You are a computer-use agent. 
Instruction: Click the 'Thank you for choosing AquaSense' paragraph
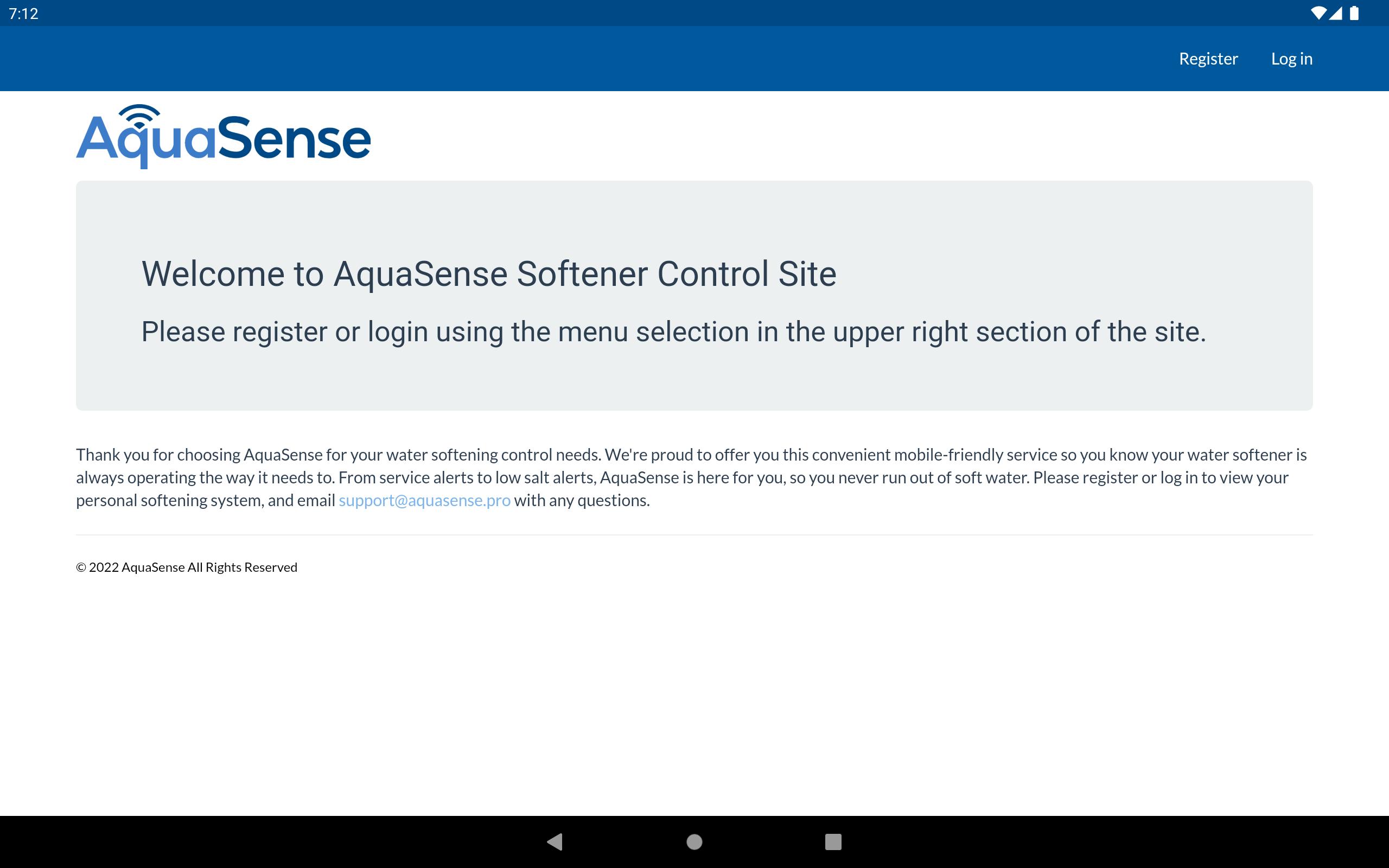pyautogui.click(x=692, y=477)
